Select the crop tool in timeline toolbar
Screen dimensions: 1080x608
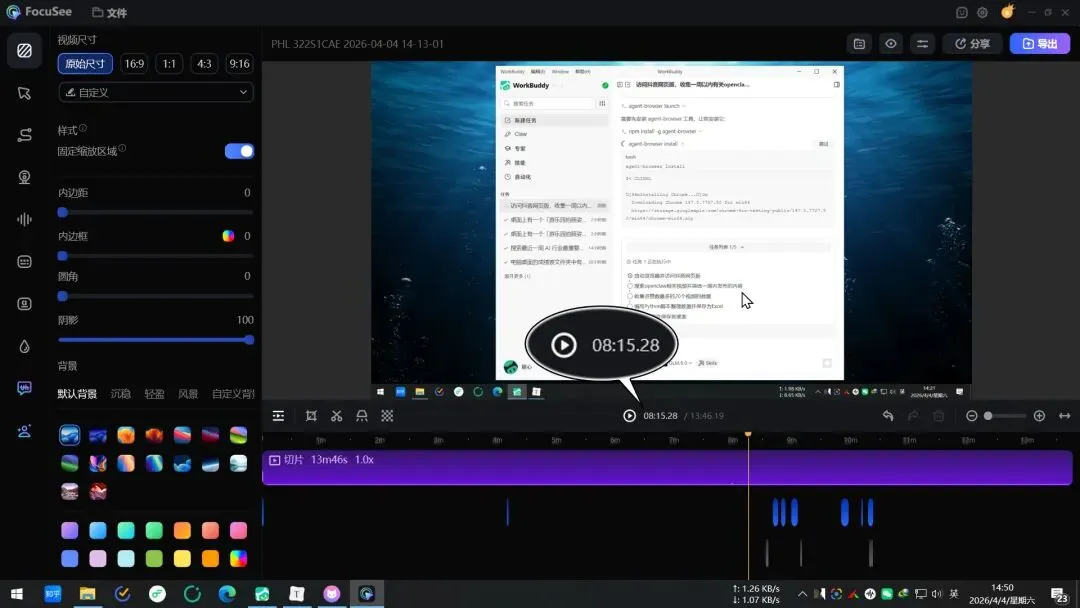(311, 416)
